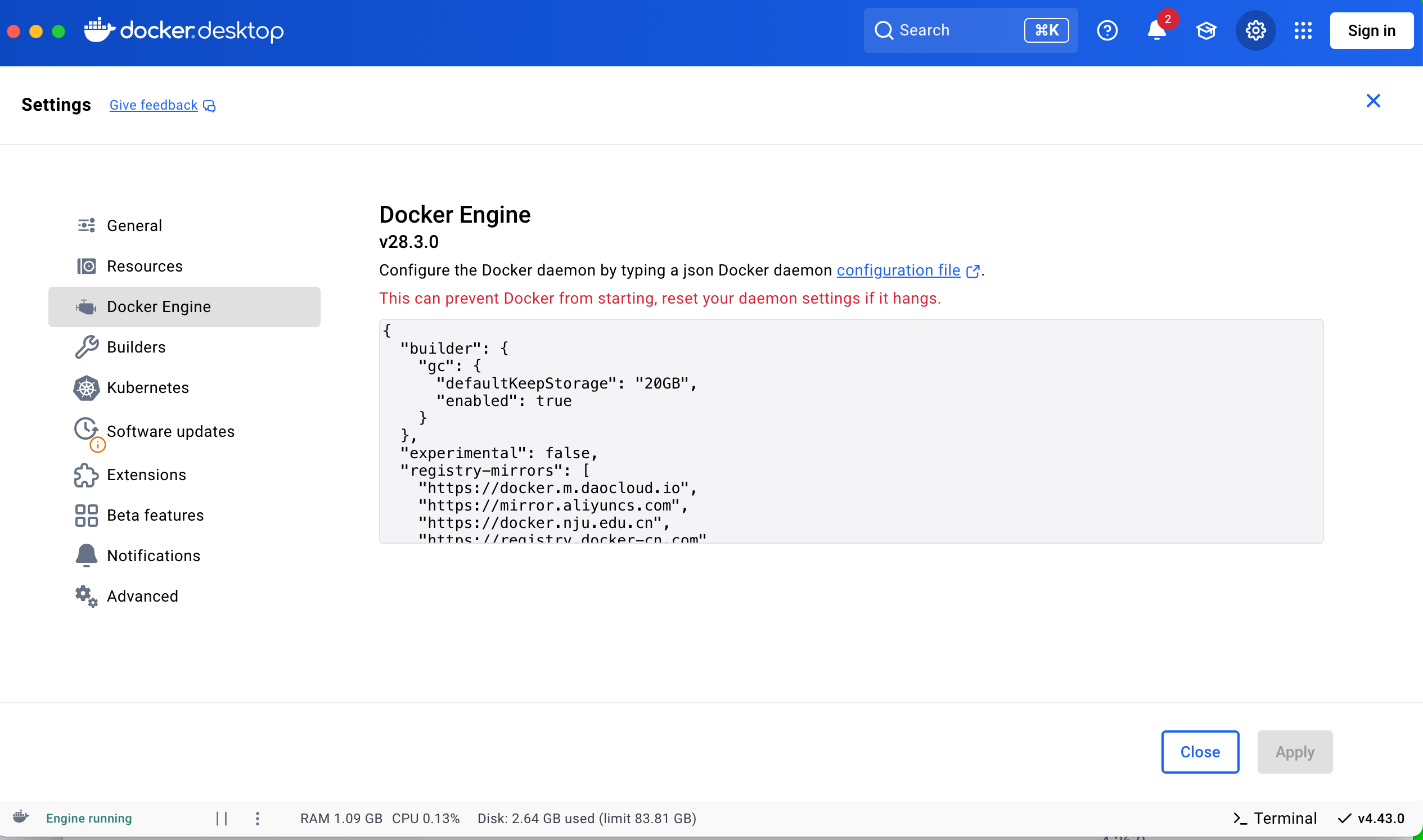Viewport: 1423px width, 840px height.
Task: Close Settings with the blue X
Action: [x=1373, y=101]
